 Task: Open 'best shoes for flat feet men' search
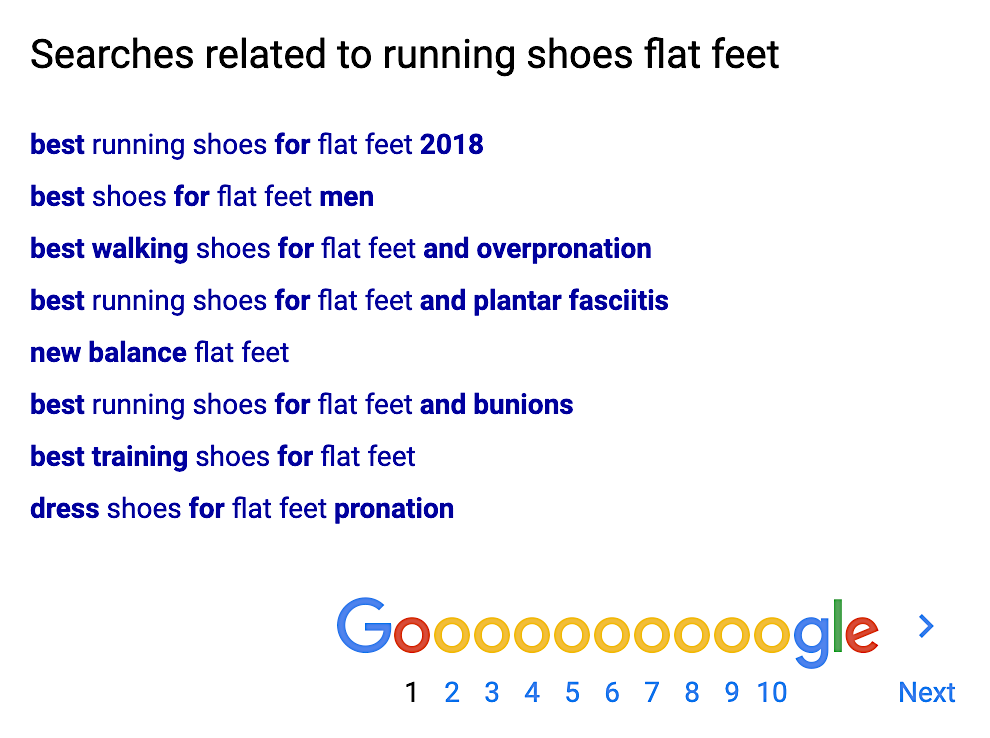(x=202, y=196)
